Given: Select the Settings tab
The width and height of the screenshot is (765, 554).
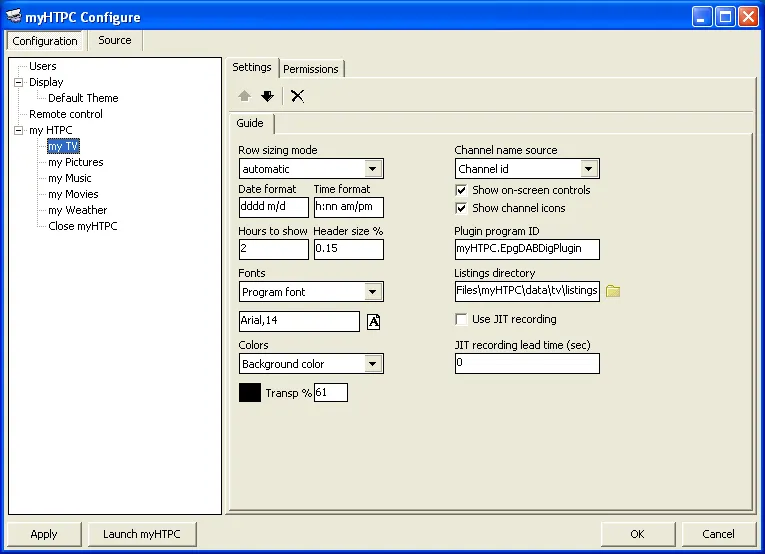Looking at the screenshot, I should coord(252,67).
